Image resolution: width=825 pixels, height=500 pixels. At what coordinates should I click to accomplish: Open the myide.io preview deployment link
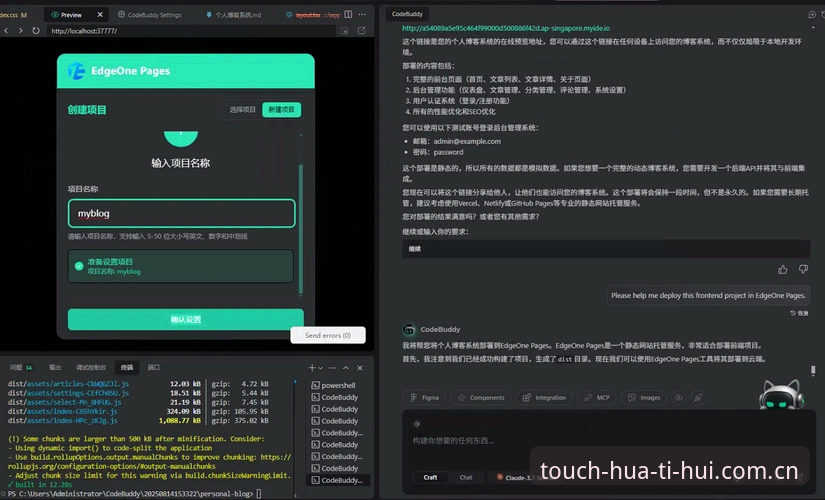[506, 28]
